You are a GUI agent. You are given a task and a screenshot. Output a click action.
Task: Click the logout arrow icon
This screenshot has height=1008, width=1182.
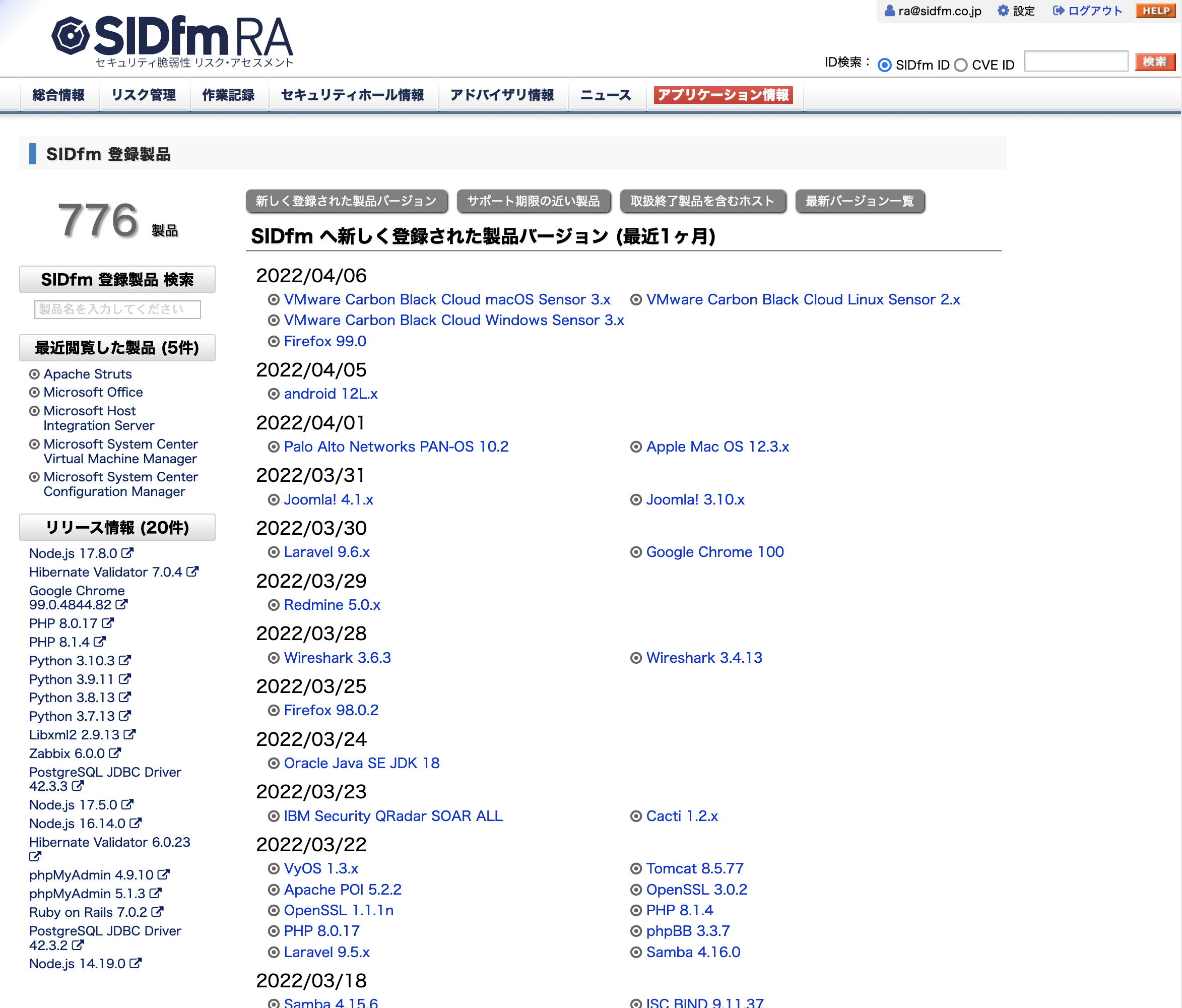[1058, 11]
